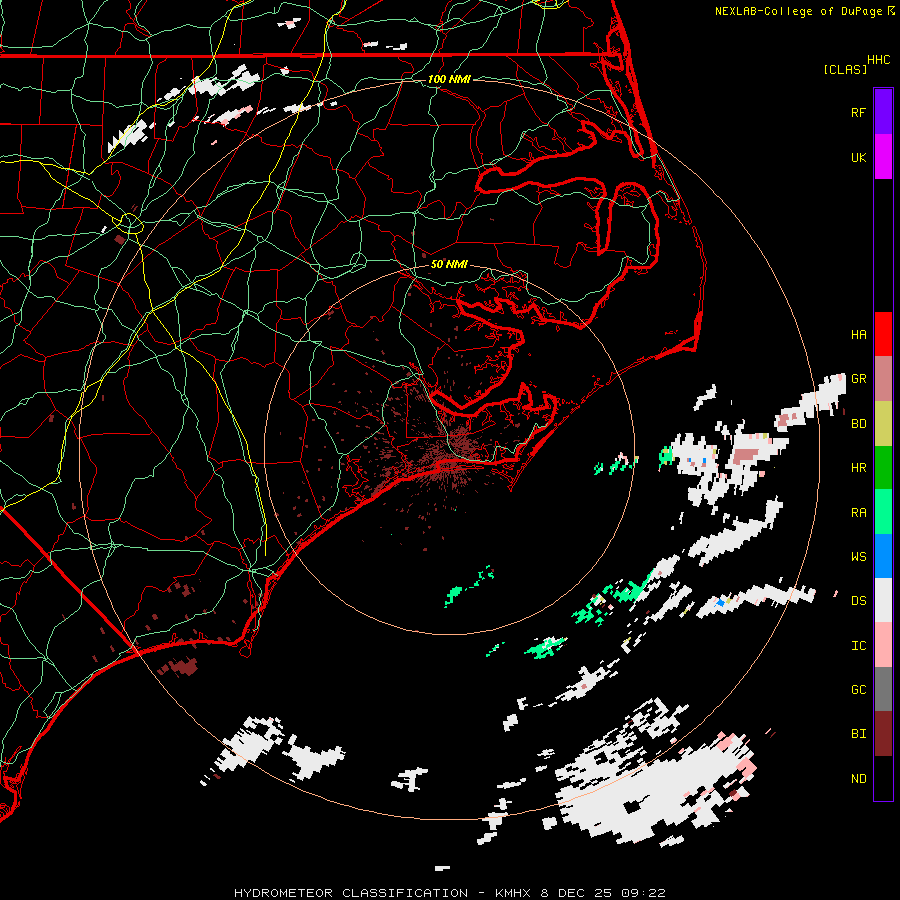Click the 50 NMI range ring label
The height and width of the screenshot is (900, 900).
click(449, 264)
